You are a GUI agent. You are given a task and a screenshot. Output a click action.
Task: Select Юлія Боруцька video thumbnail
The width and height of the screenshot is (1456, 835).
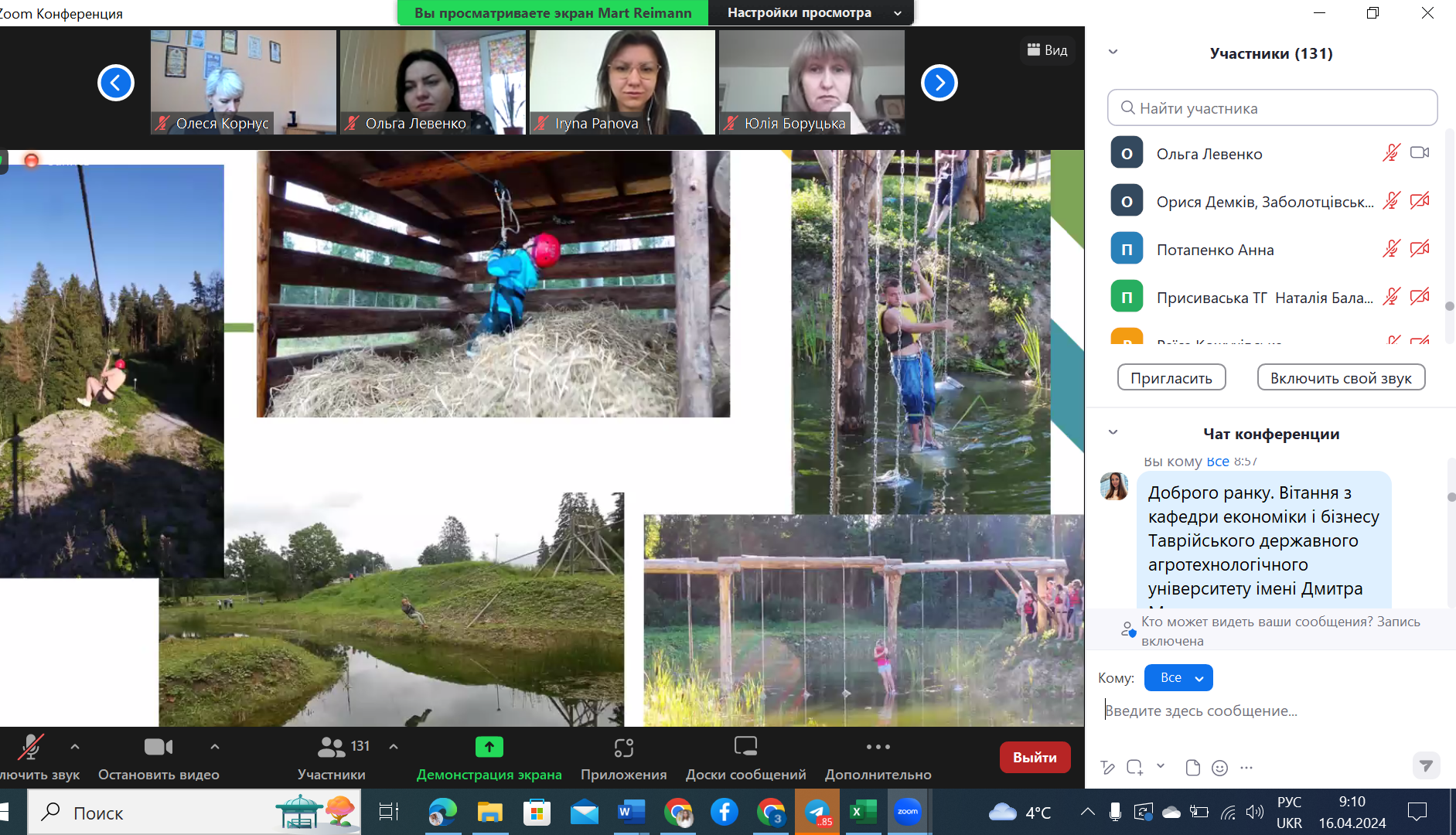(812, 82)
